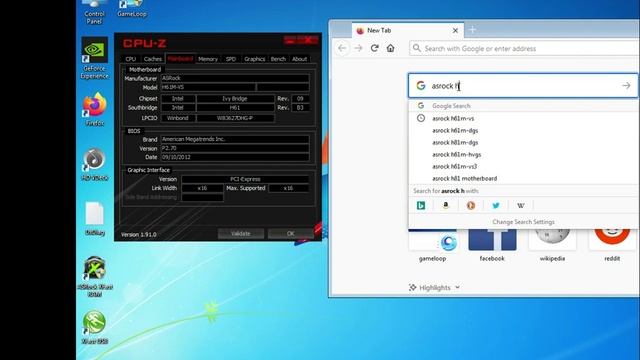
Task: Open the reddit top site tile
Action: (x=612, y=245)
